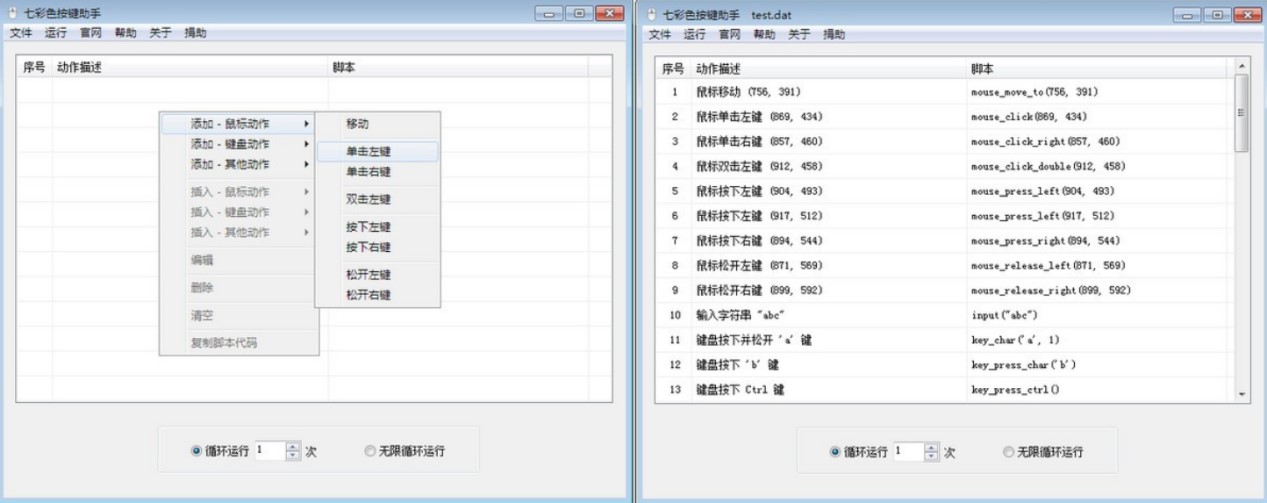Screen dimensions: 1267x503
Task: Choose 按下左键 from the submenu
Action: (377, 227)
